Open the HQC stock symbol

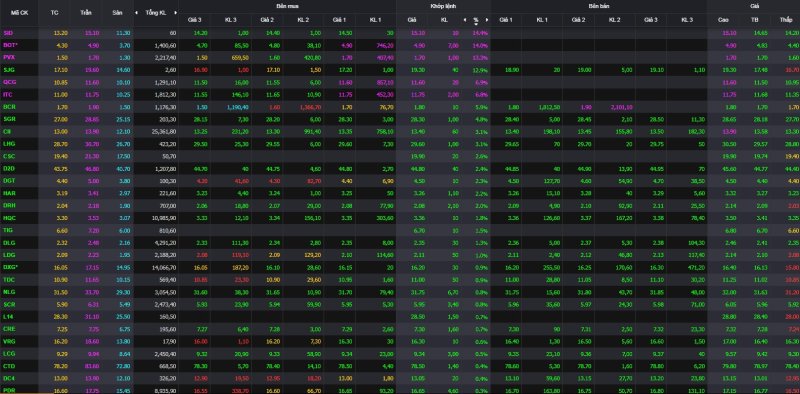9,218
